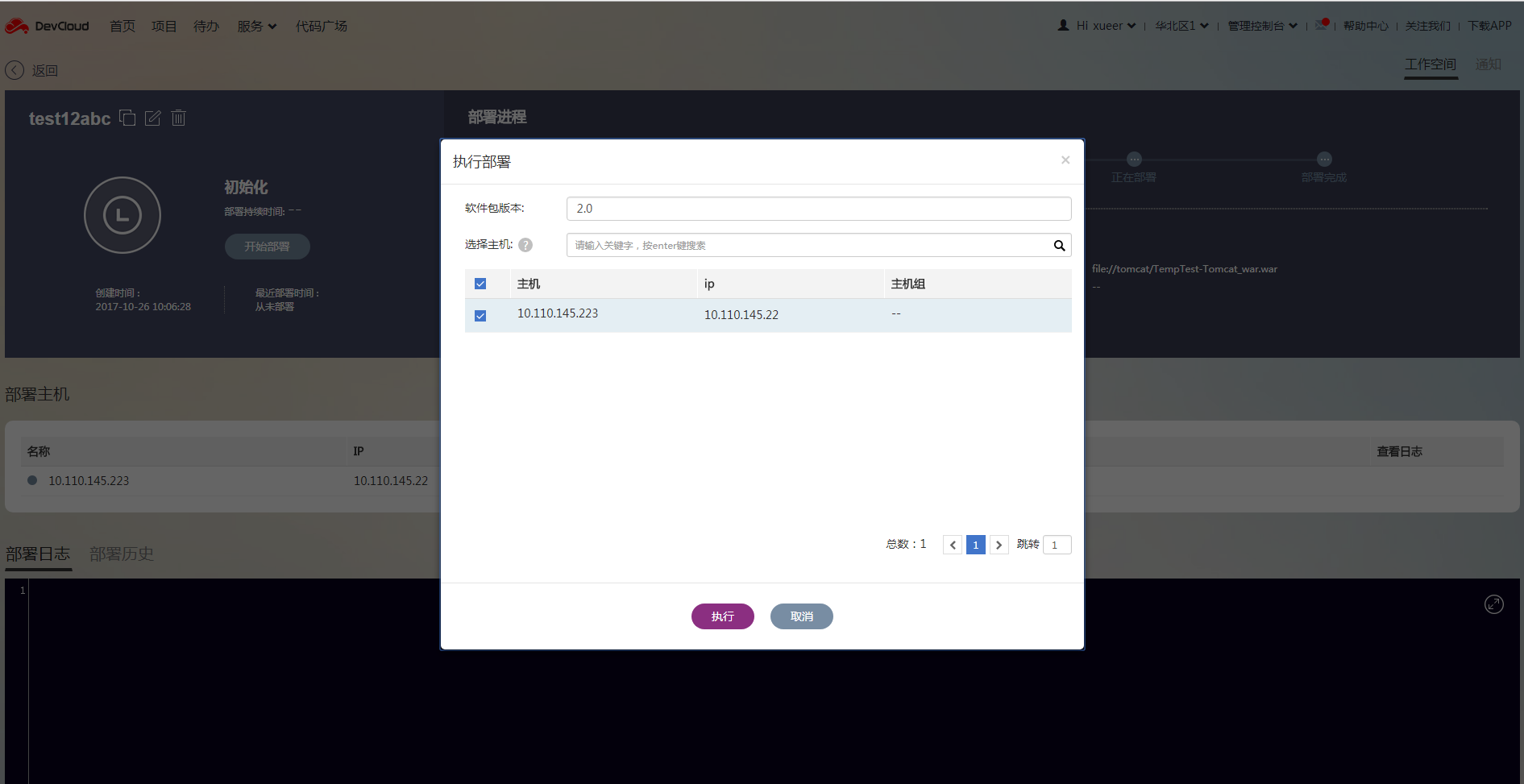Click the ip column header in dialog
This screenshot has height=784, width=1524.
pyautogui.click(x=709, y=284)
